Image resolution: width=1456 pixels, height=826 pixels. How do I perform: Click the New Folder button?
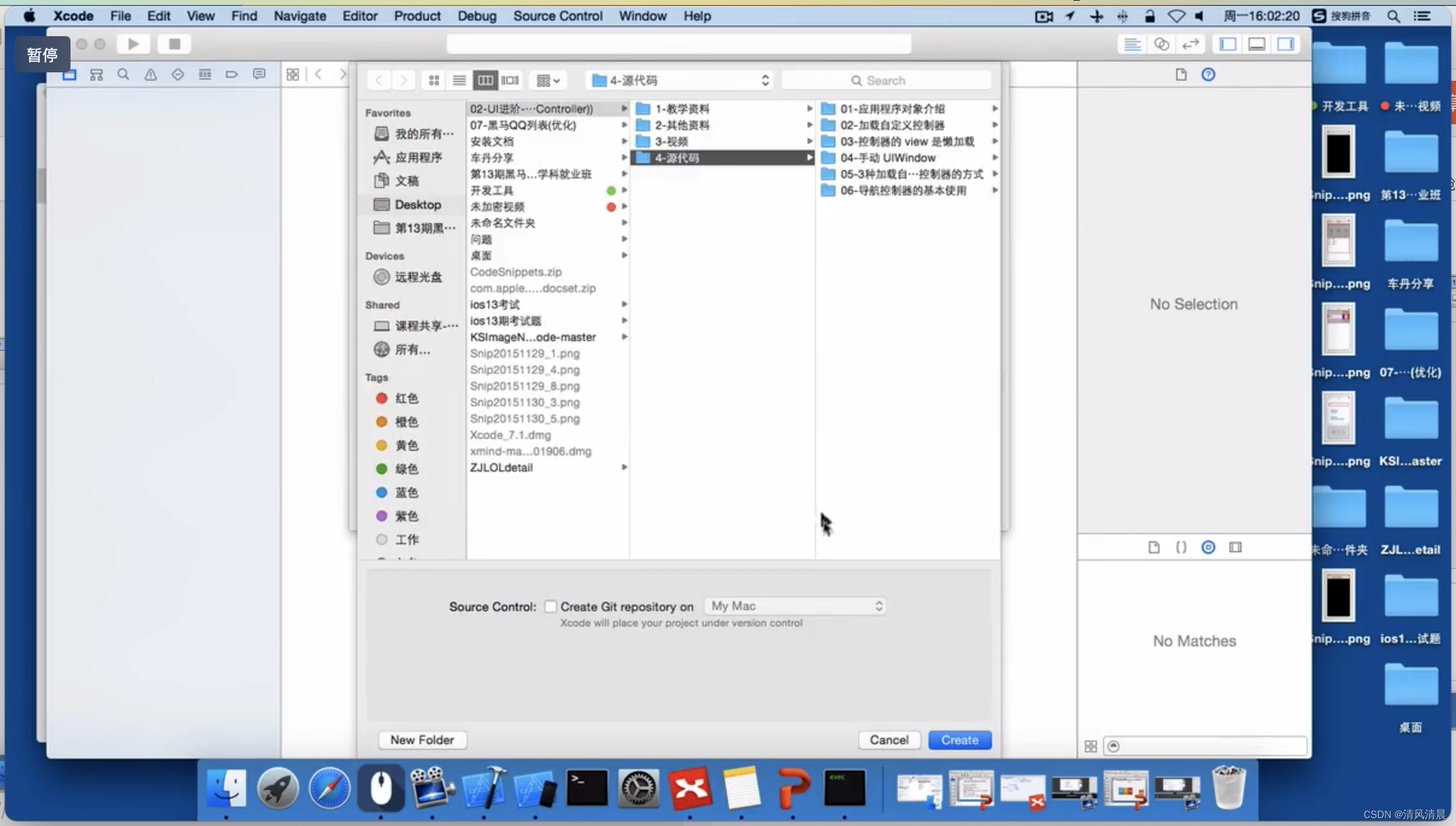coord(422,740)
